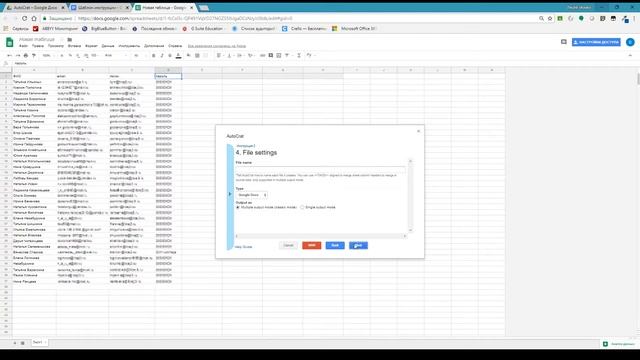Open the Google Sheets home icon
This screenshot has height=360, width=640.
[x=9, y=42]
